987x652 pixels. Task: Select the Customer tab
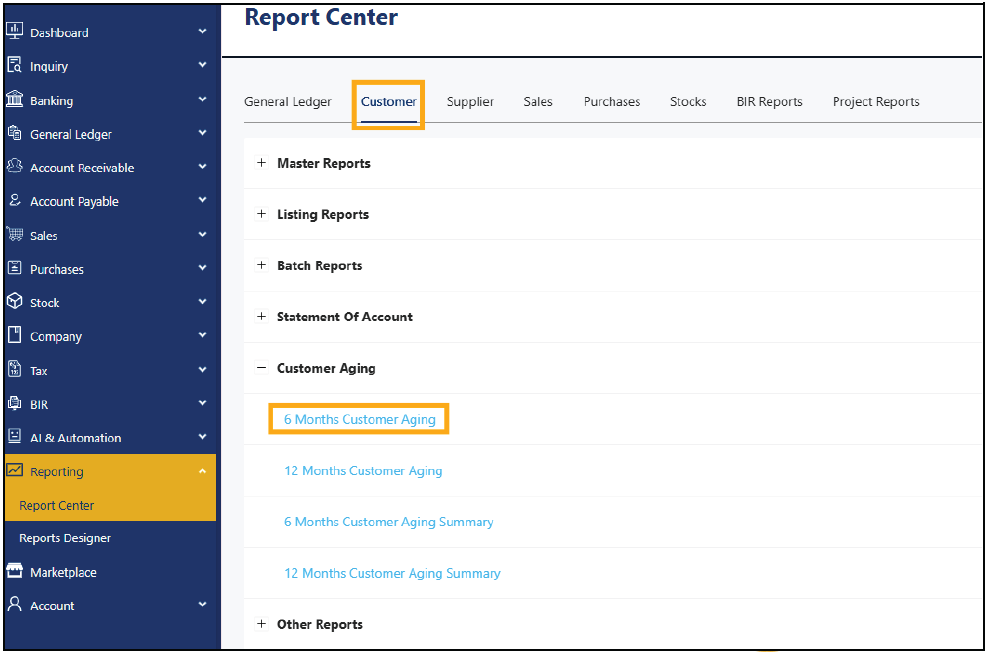point(388,101)
